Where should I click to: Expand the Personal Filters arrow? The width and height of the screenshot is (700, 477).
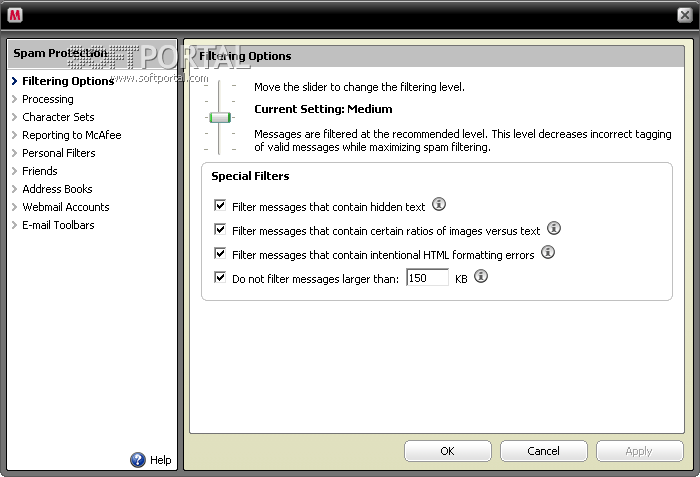point(14,153)
